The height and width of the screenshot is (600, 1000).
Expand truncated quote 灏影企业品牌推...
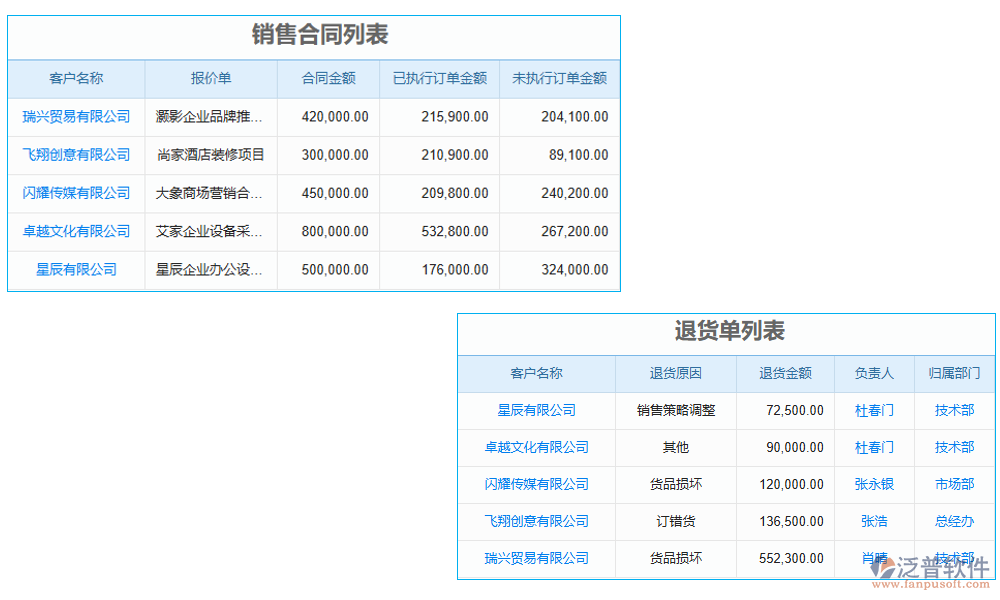210,116
